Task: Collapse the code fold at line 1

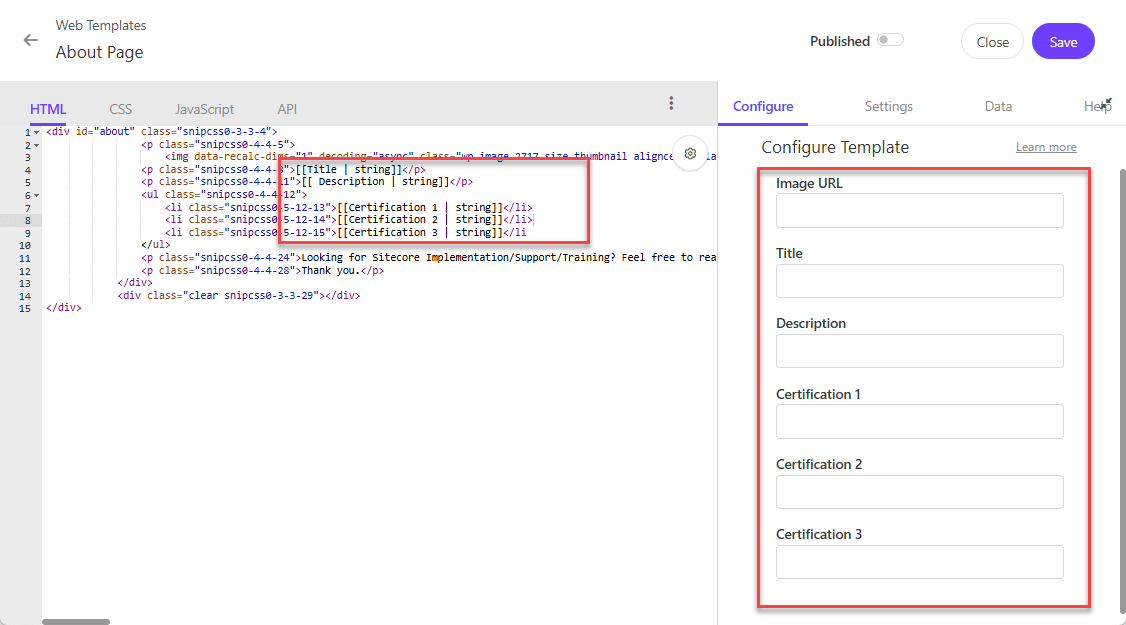Action: (x=36, y=132)
